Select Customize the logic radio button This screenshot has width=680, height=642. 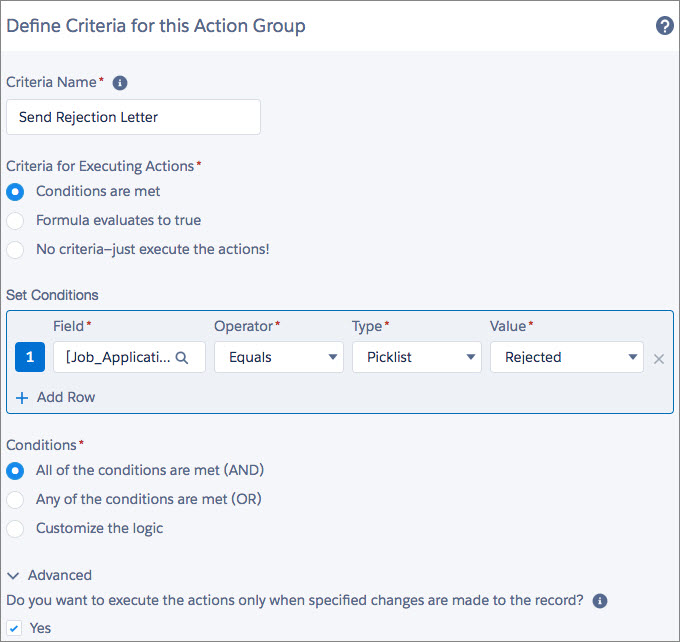coord(15,529)
